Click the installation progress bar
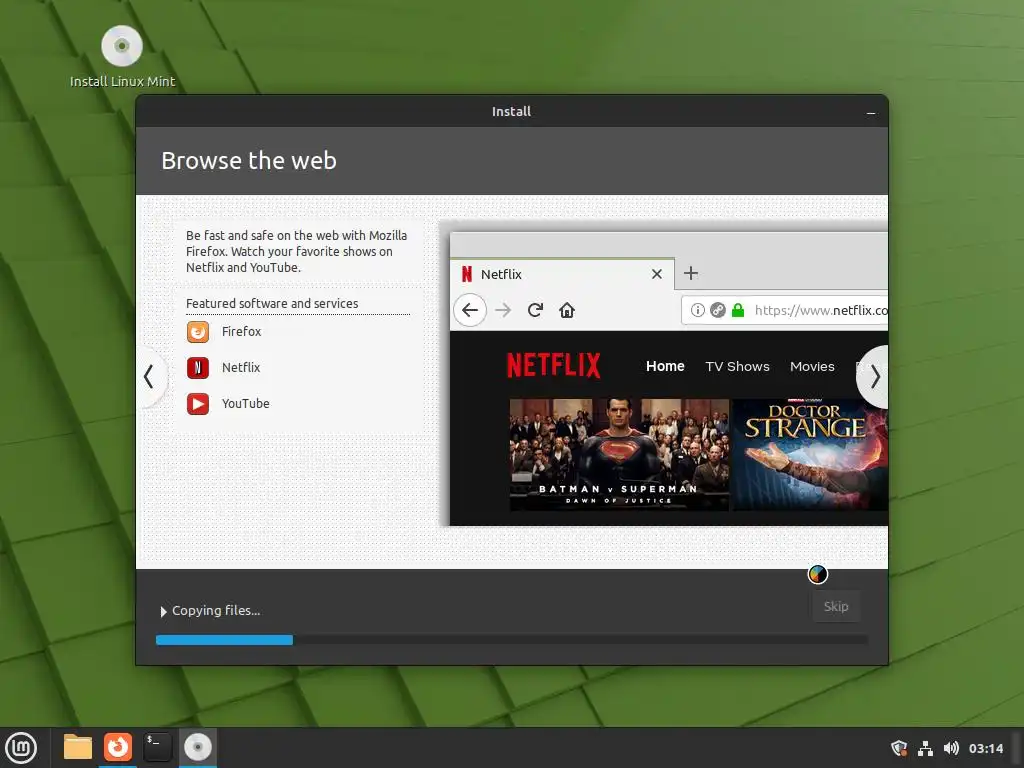The width and height of the screenshot is (1024, 768). (512, 640)
